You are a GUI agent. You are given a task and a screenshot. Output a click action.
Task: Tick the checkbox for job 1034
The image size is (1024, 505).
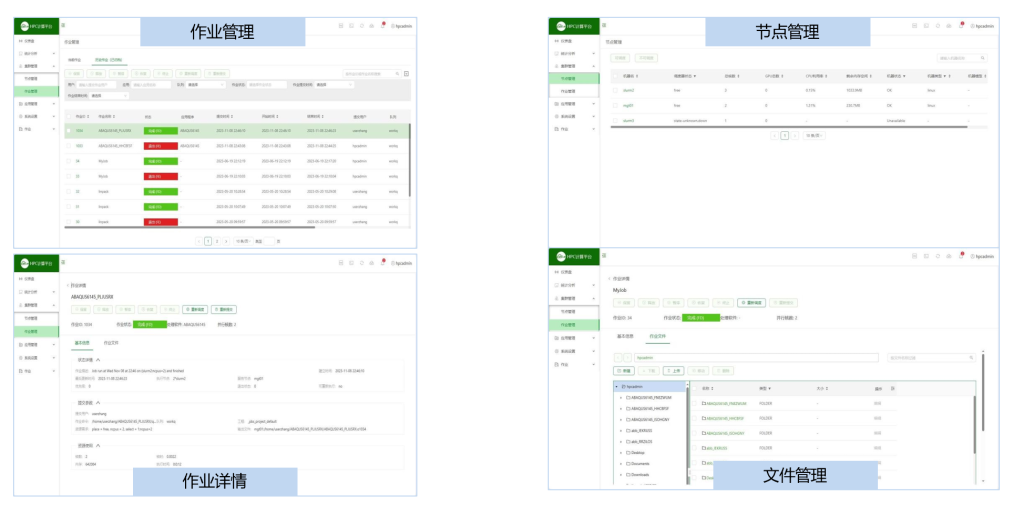pyautogui.click(x=68, y=131)
